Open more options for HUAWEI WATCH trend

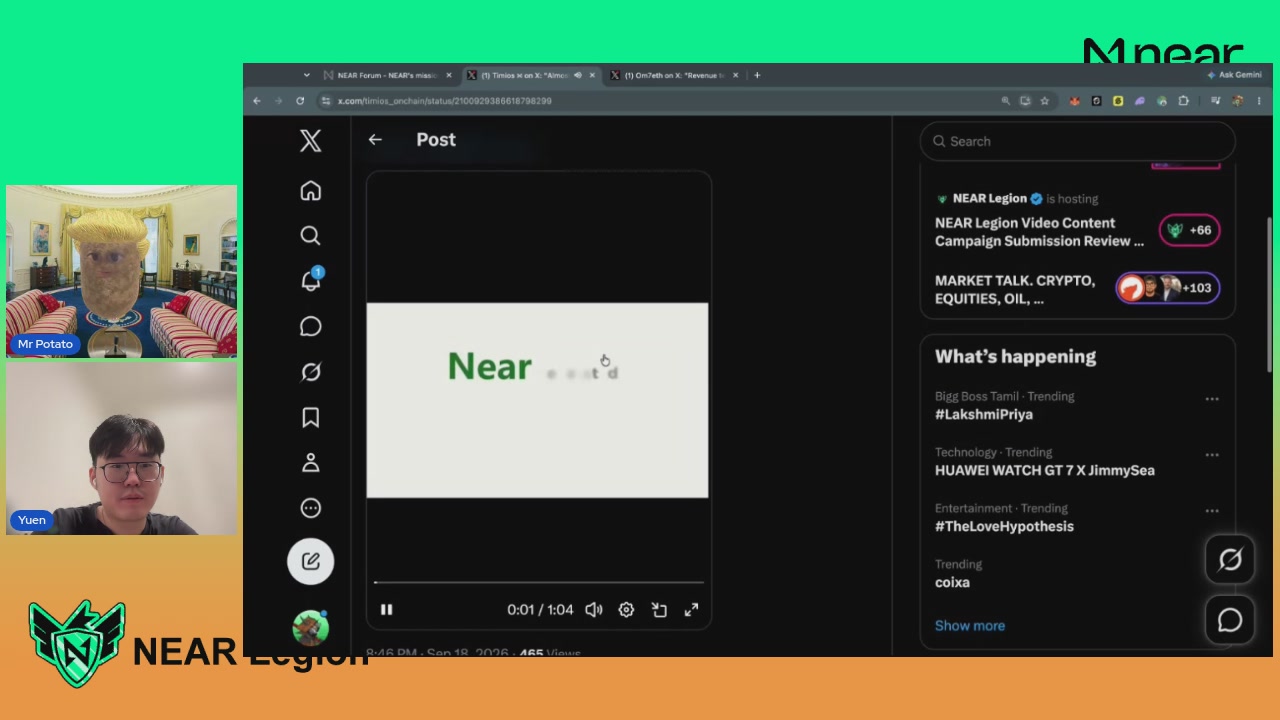point(1212,455)
